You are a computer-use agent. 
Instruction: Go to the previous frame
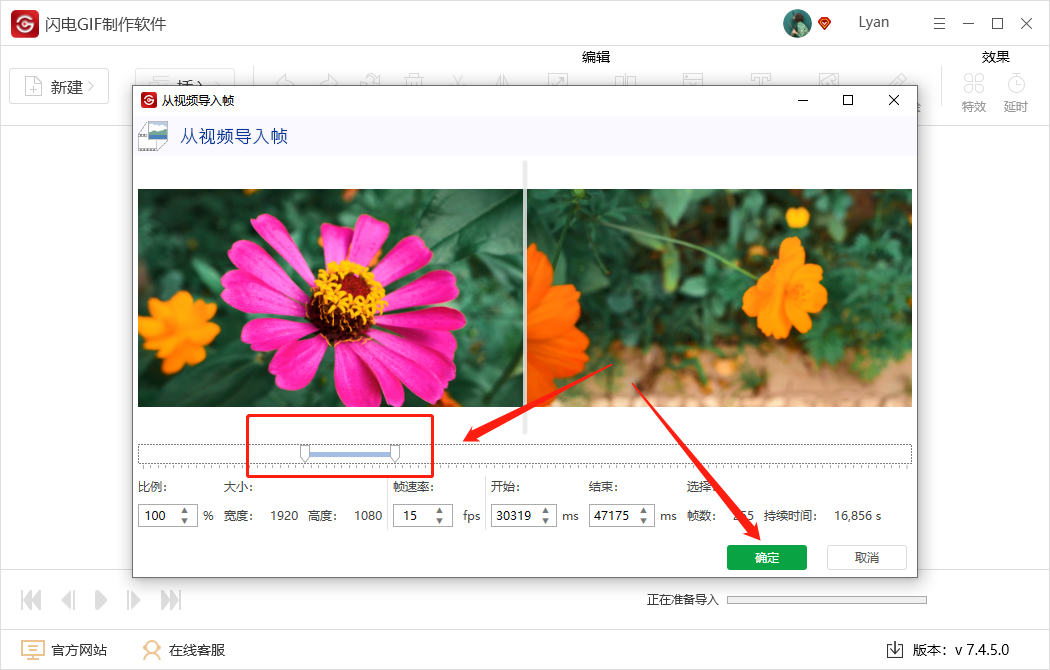point(68,600)
